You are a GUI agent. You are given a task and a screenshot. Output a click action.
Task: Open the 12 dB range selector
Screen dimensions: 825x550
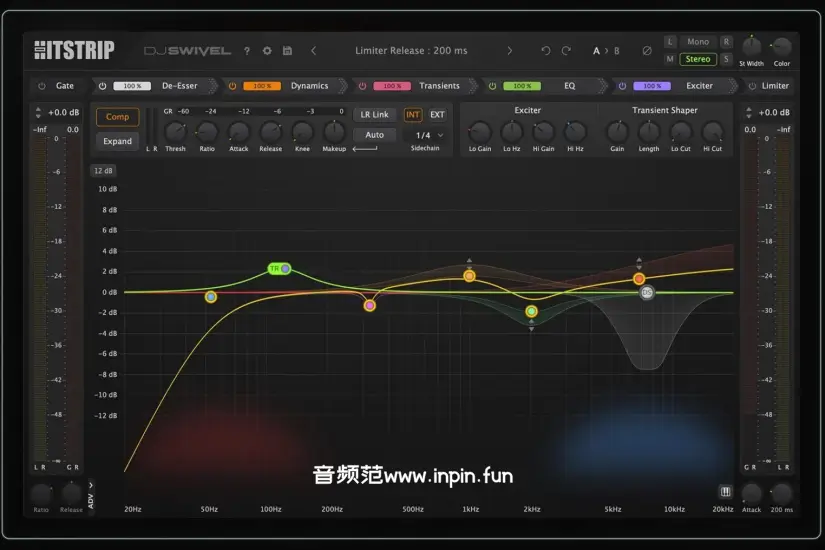(x=104, y=171)
